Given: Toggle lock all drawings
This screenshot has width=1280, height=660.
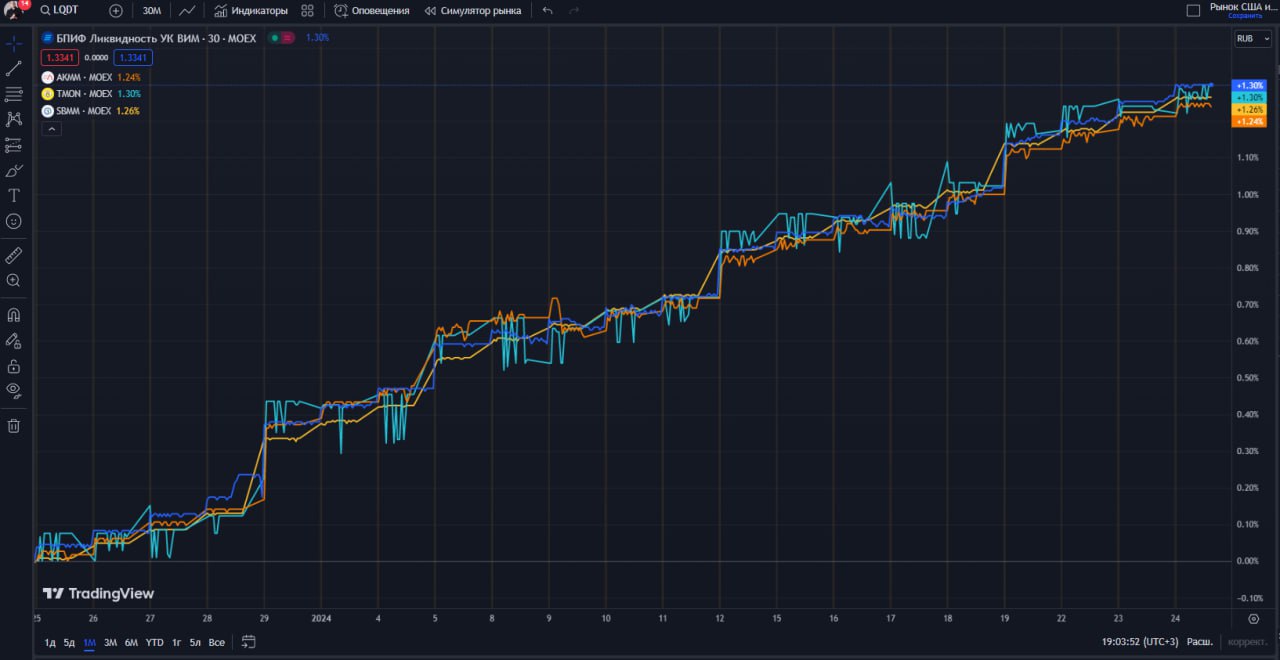Looking at the screenshot, I should coord(14,366).
